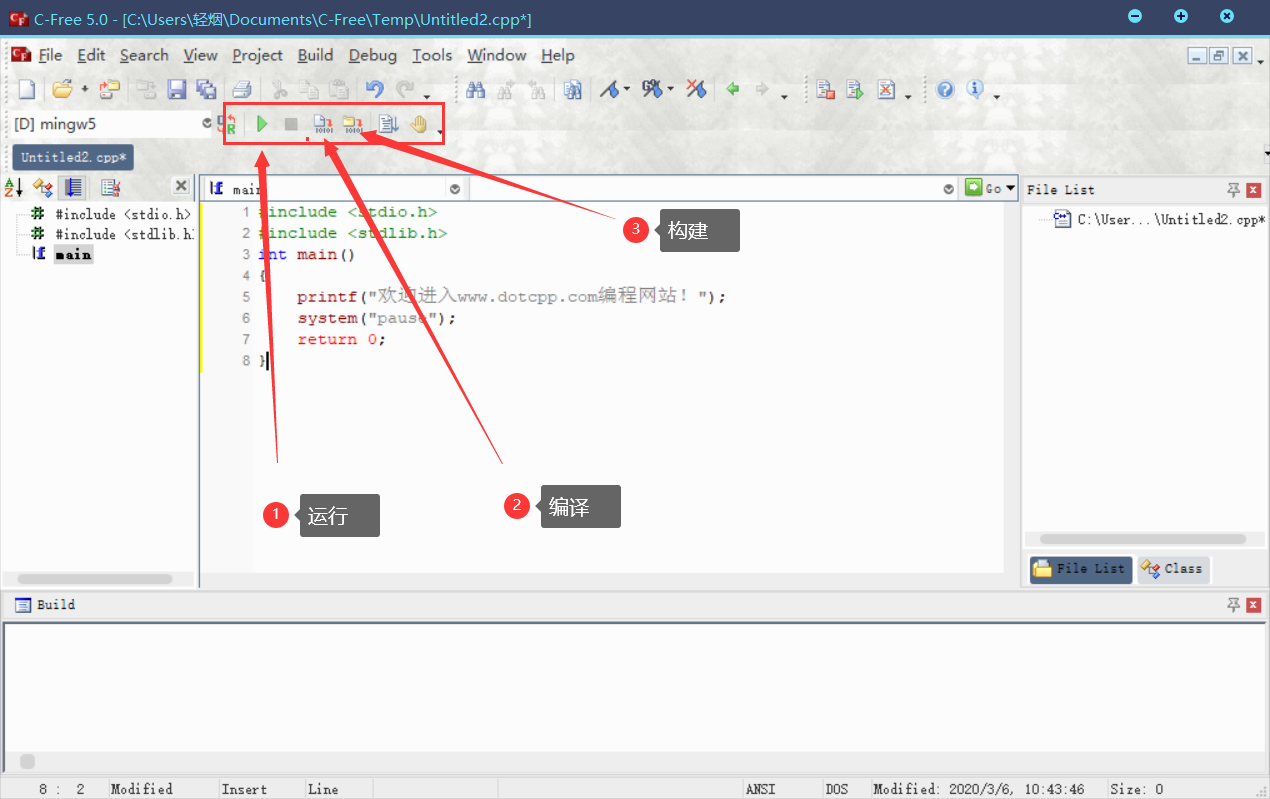Viewport: 1270px width, 799px height.
Task: Click the File List horizontal scrollbar
Action: (x=1140, y=539)
